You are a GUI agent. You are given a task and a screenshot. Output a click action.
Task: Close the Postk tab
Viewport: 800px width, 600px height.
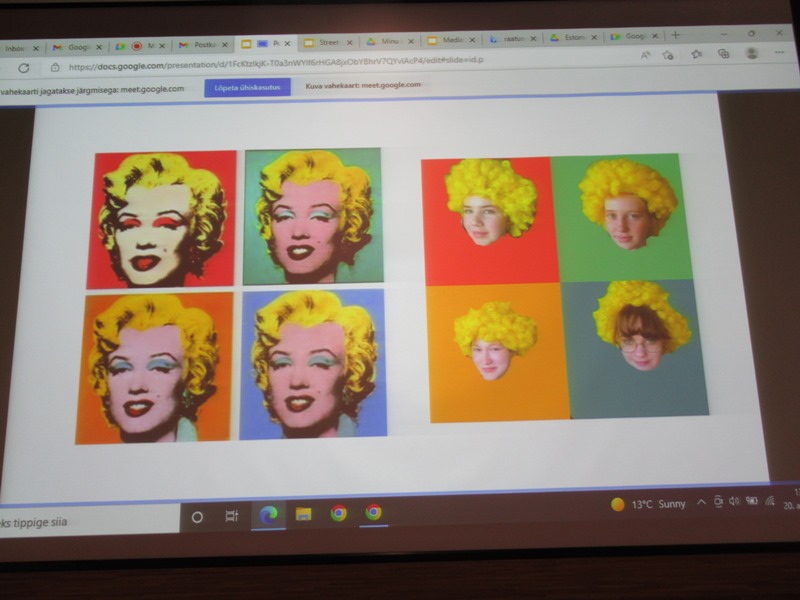(224, 45)
